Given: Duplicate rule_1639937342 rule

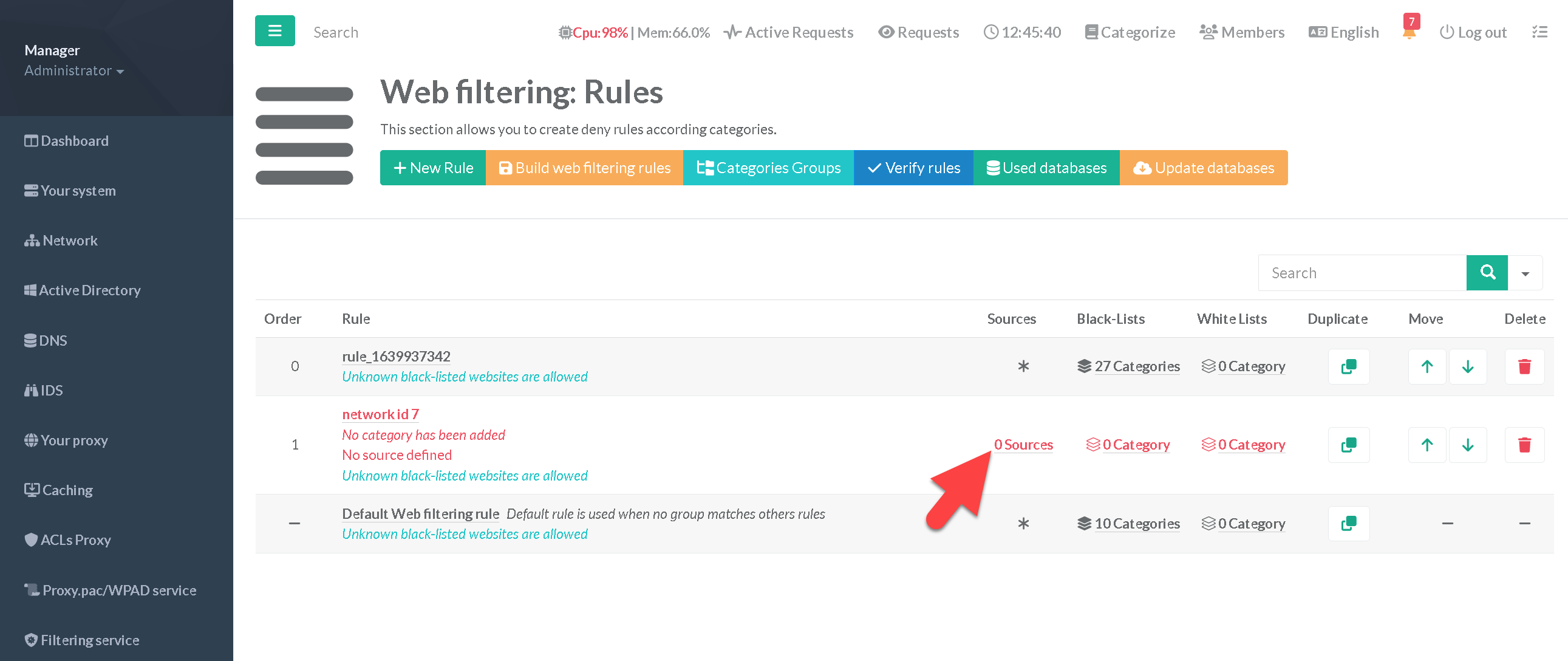Looking at the screenshot, I should [x=1348, y=367].
